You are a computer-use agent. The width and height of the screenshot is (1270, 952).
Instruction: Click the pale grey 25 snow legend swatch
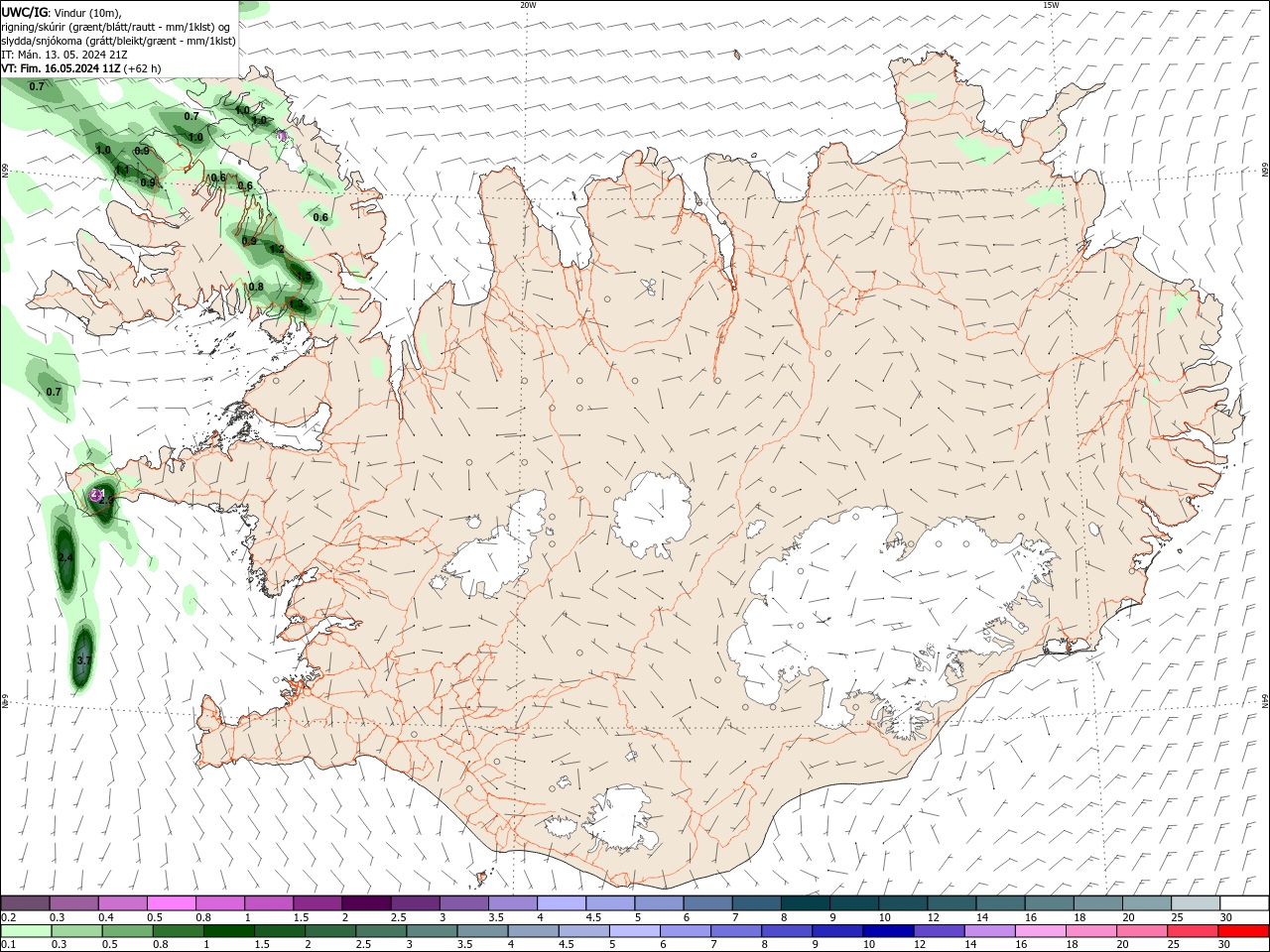point(1197,903)
